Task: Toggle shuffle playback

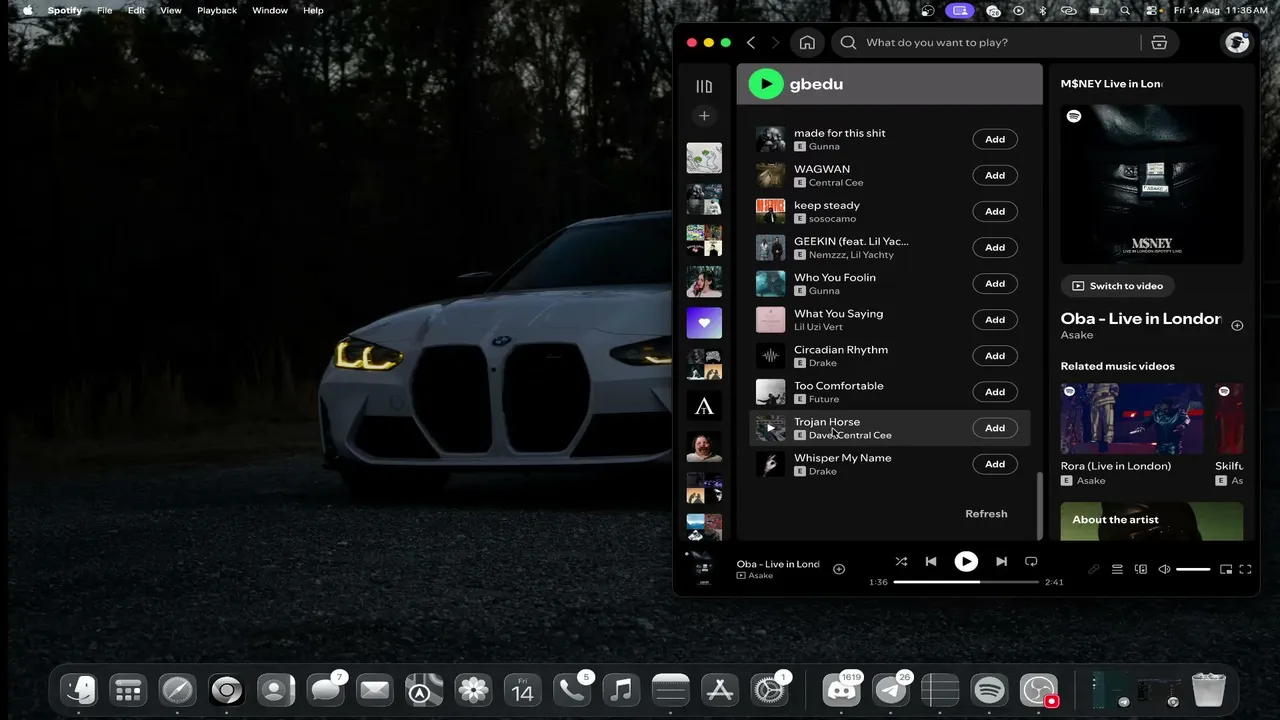Action: [x=901, y=562]
